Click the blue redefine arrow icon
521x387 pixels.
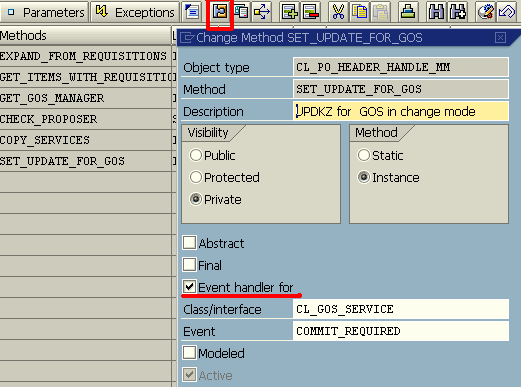pos(507,12)
